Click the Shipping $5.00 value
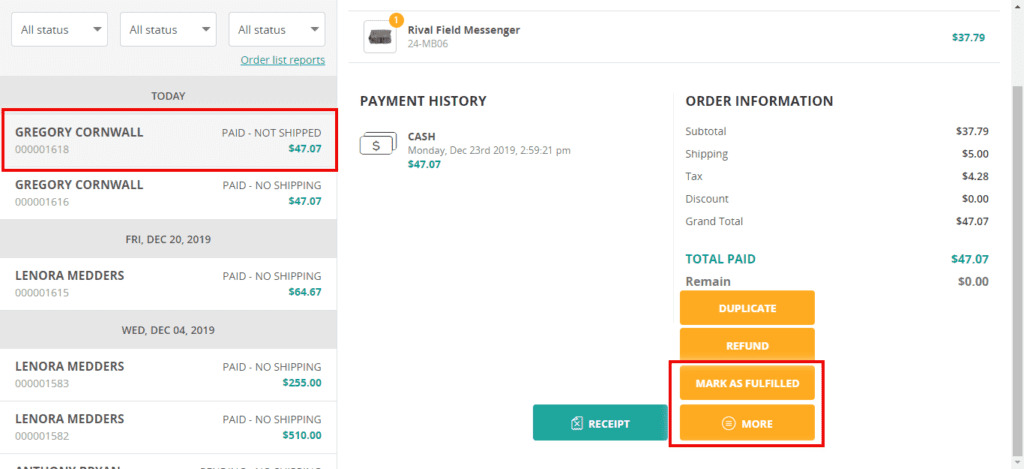 tap(975, 154)
